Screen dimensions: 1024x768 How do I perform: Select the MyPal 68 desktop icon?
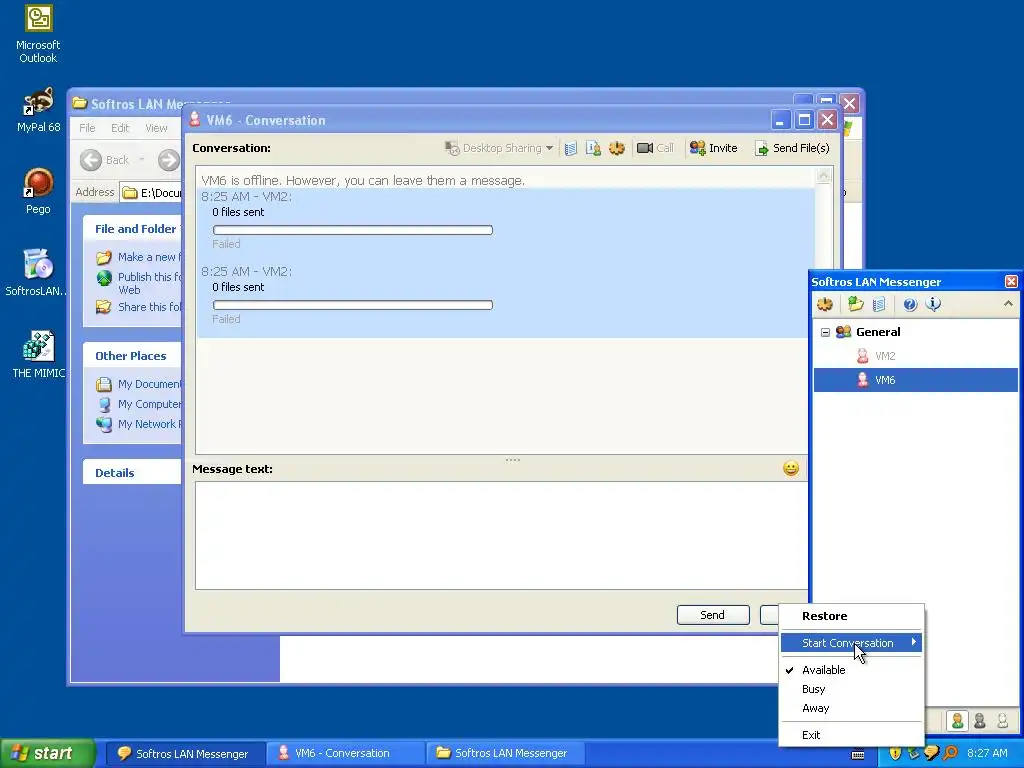tap(38, 110)
